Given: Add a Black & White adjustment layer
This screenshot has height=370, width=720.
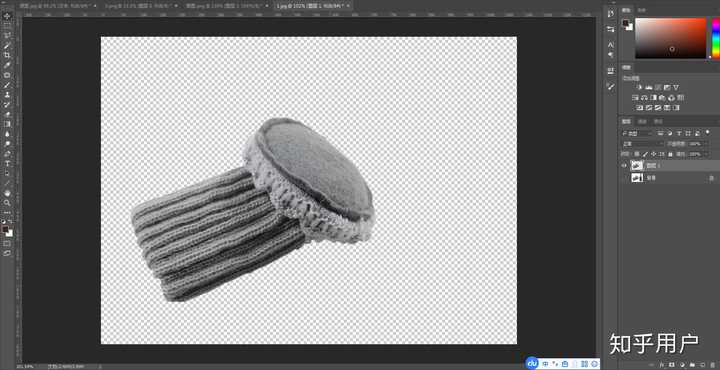Looking at the screenshot, I should tap(653, 98).
